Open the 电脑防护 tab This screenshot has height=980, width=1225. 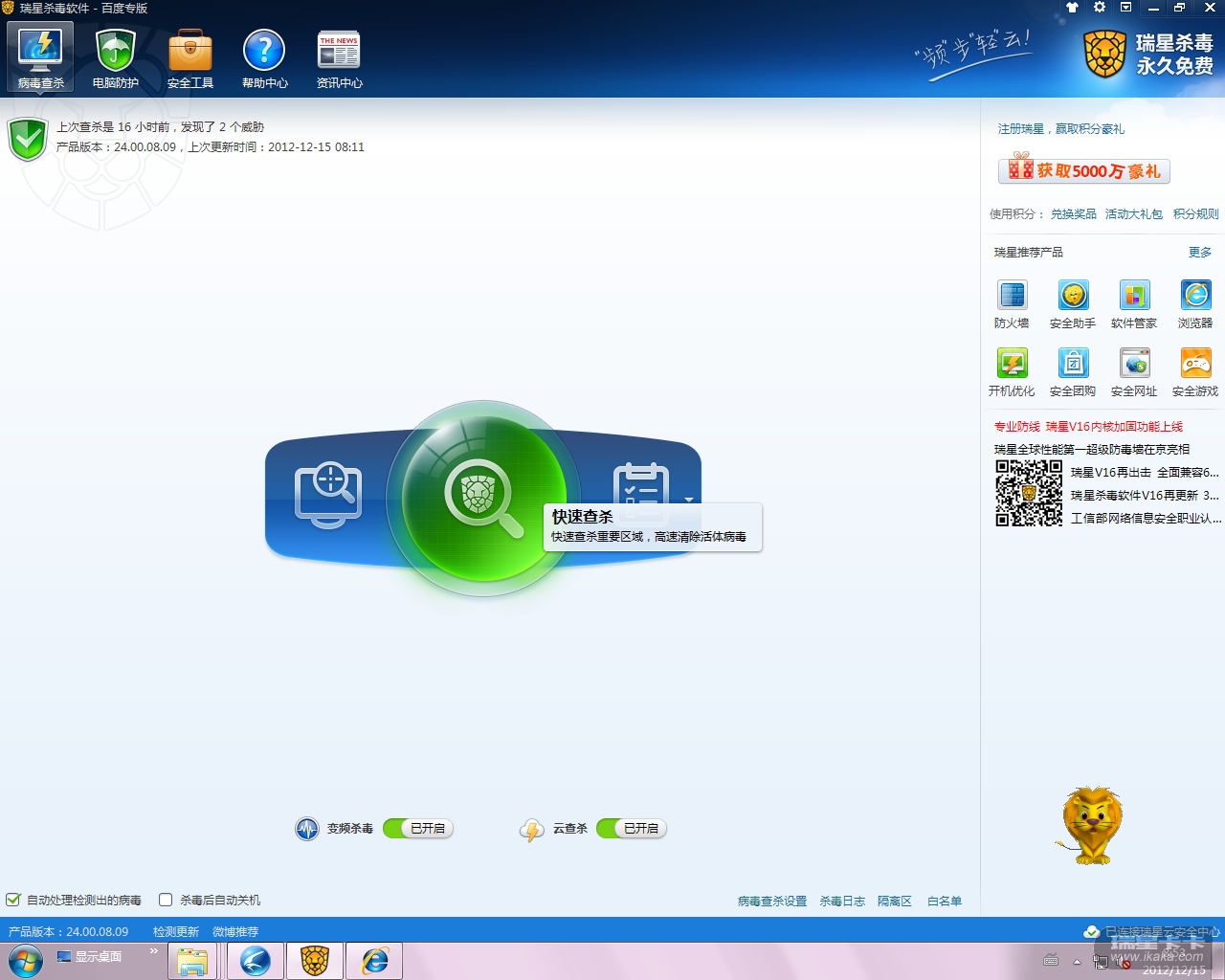[x=115, y=58]
